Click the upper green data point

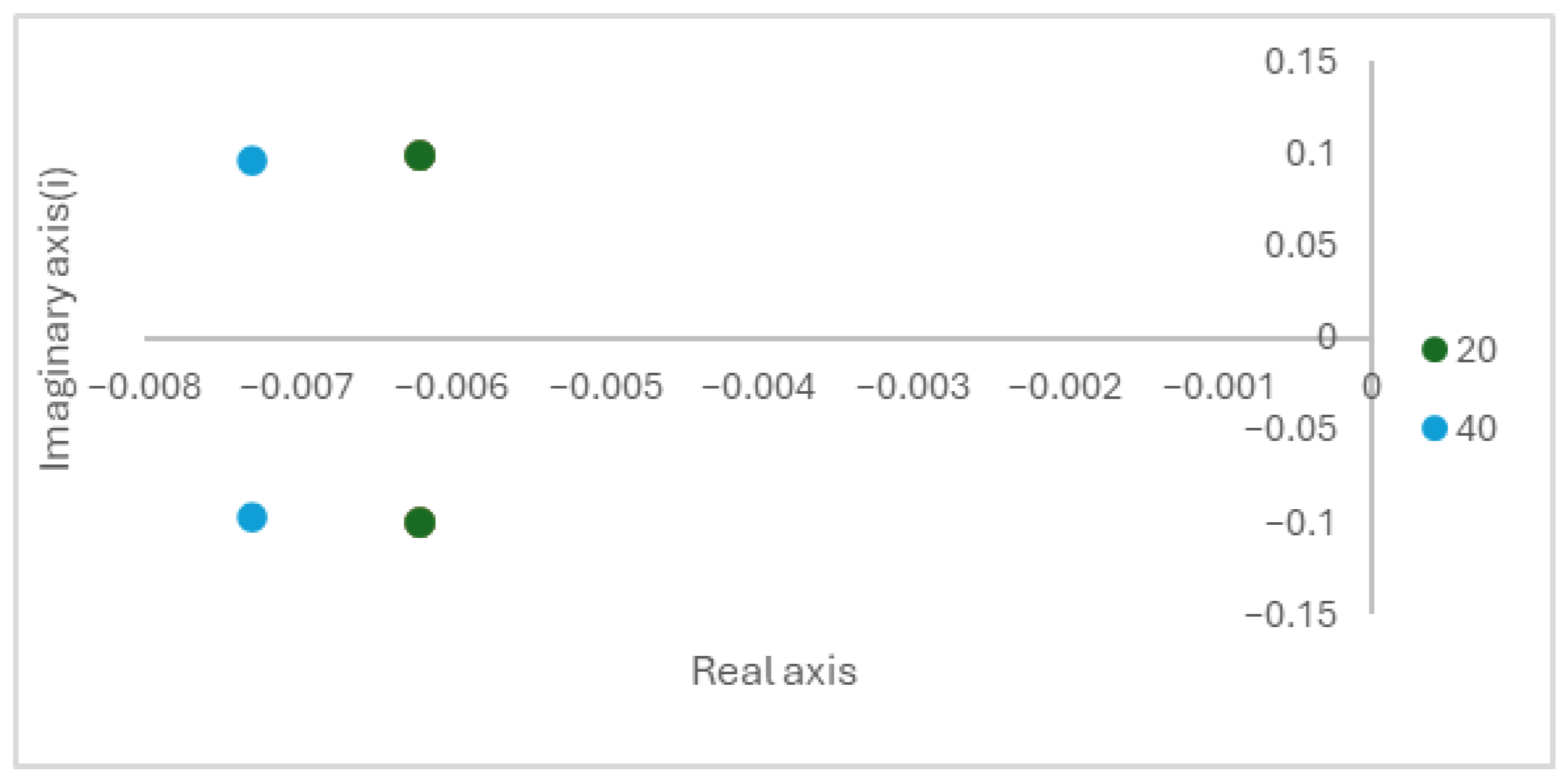click(420, 155)
